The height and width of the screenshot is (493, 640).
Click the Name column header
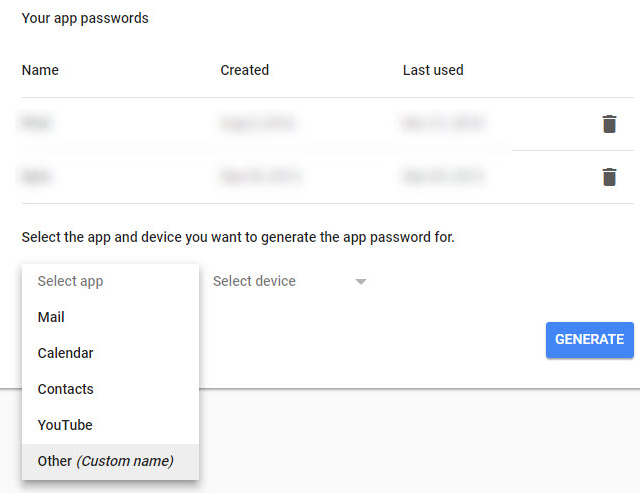coord(40,70)
